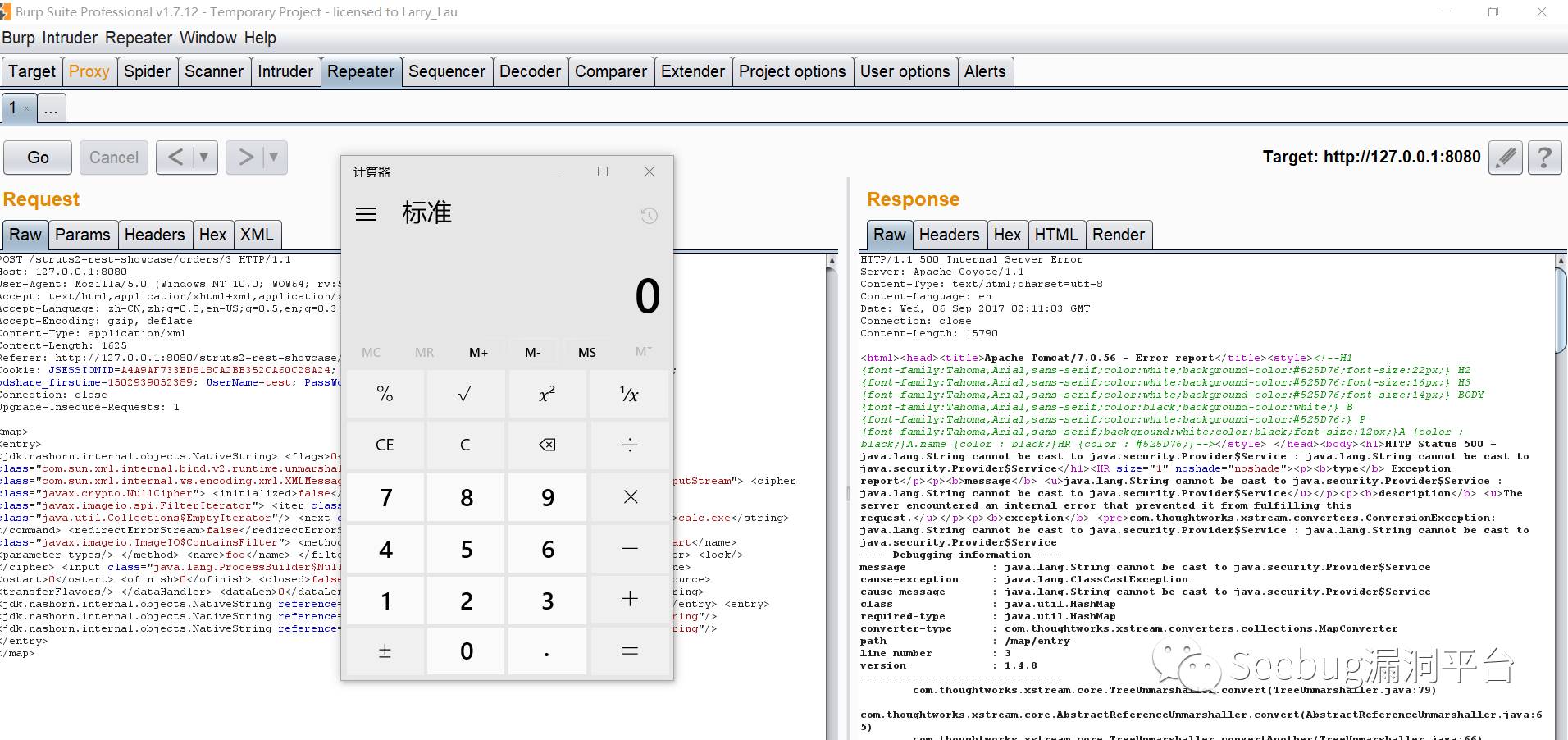This screenshot has width=1568, height=740.
Task: Open the Alerts tab
Action: [985, 71]
